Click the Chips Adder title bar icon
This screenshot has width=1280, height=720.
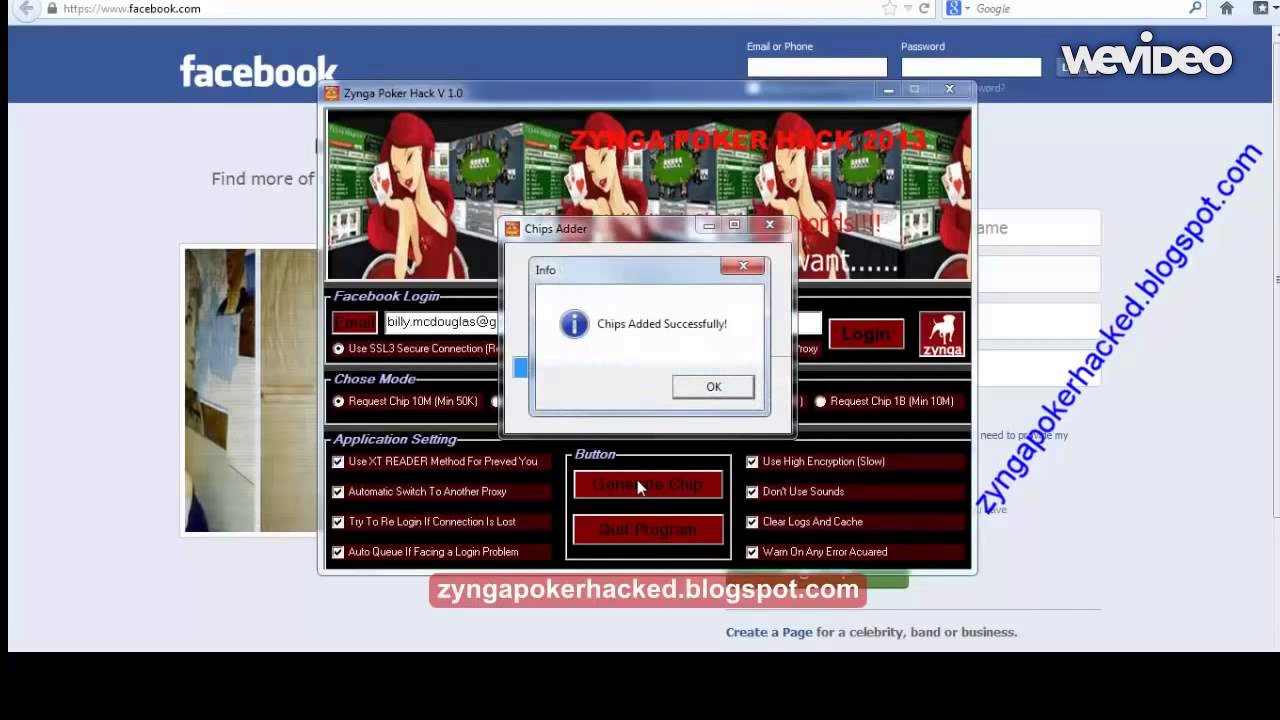click(x=513, y=229)
